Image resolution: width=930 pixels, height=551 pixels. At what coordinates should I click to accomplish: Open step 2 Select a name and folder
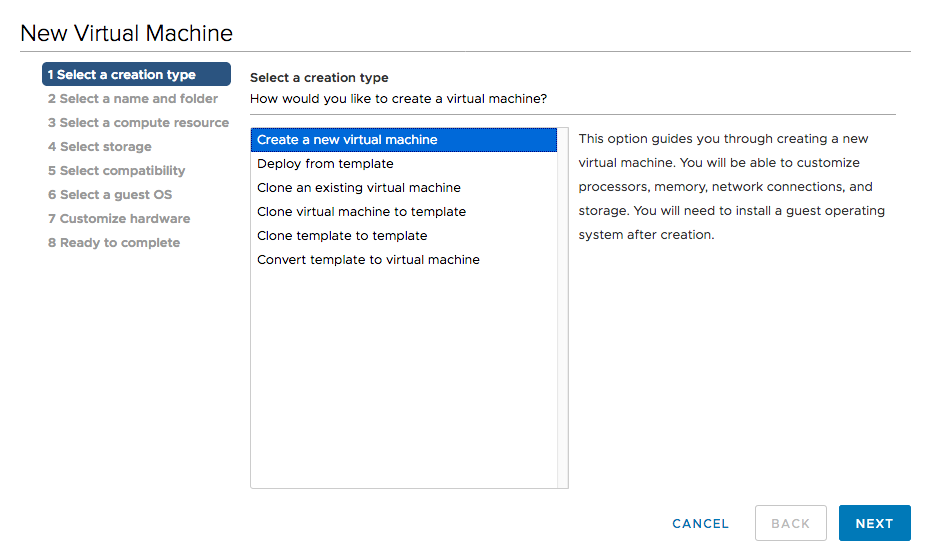coord(133,99)
